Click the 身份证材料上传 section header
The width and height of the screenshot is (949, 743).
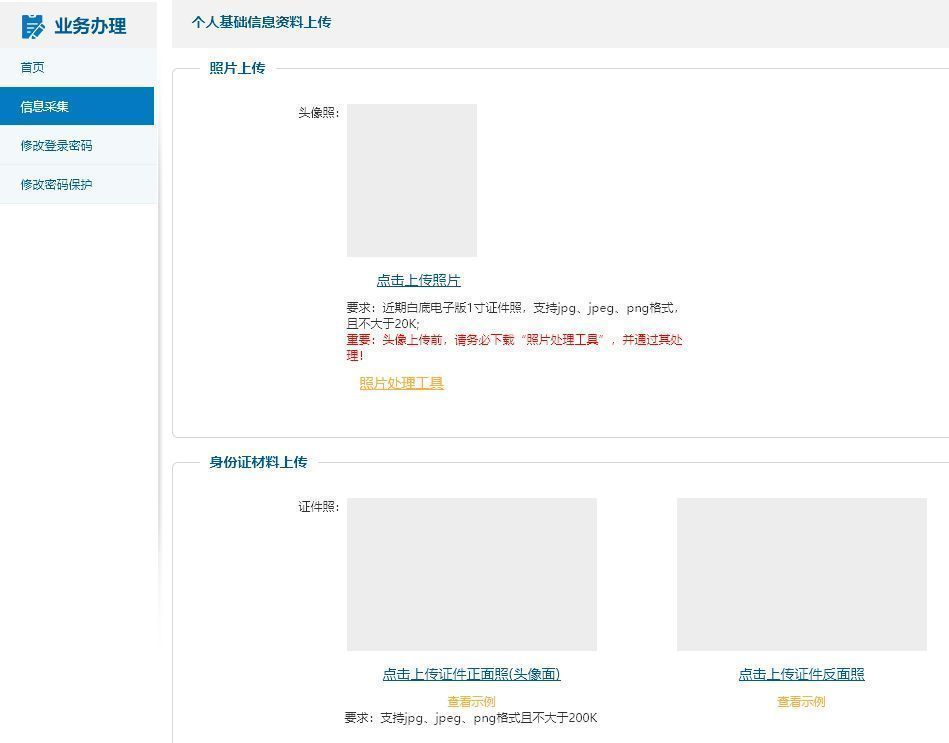pyautogui.click(x=257, y=462)
